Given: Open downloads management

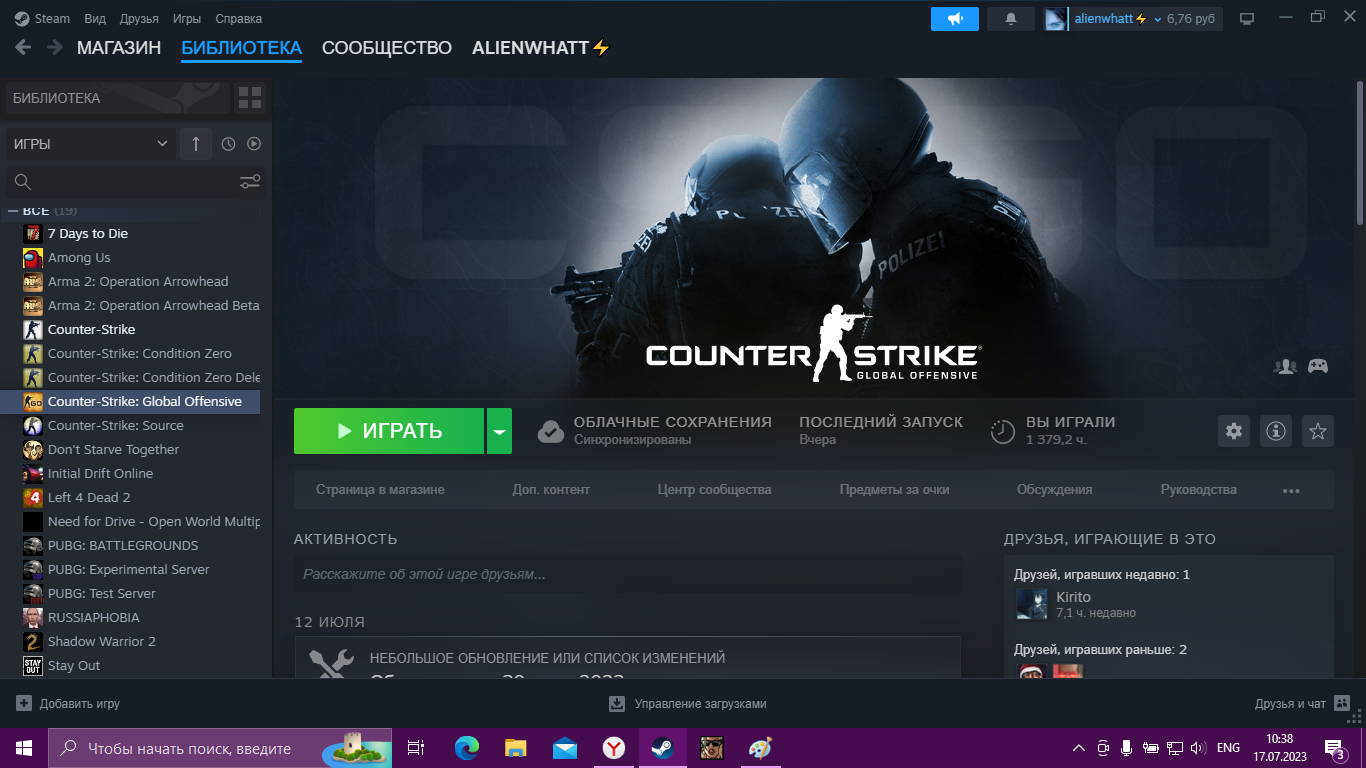Looking at the screenshot, I should pyautogui.click(x=688, y=704).
